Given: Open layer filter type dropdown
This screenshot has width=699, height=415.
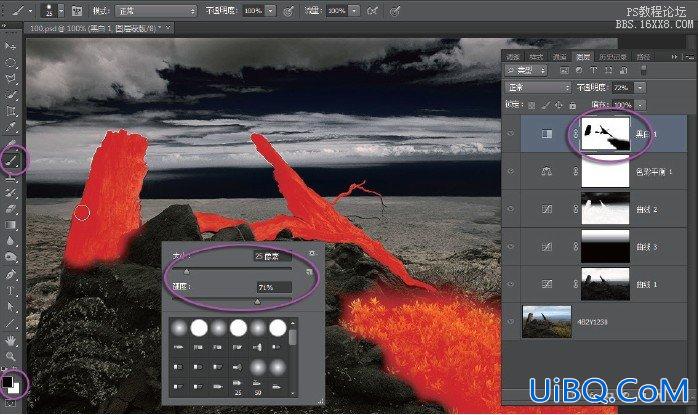Looking at the screenshot, I should 526,70.
